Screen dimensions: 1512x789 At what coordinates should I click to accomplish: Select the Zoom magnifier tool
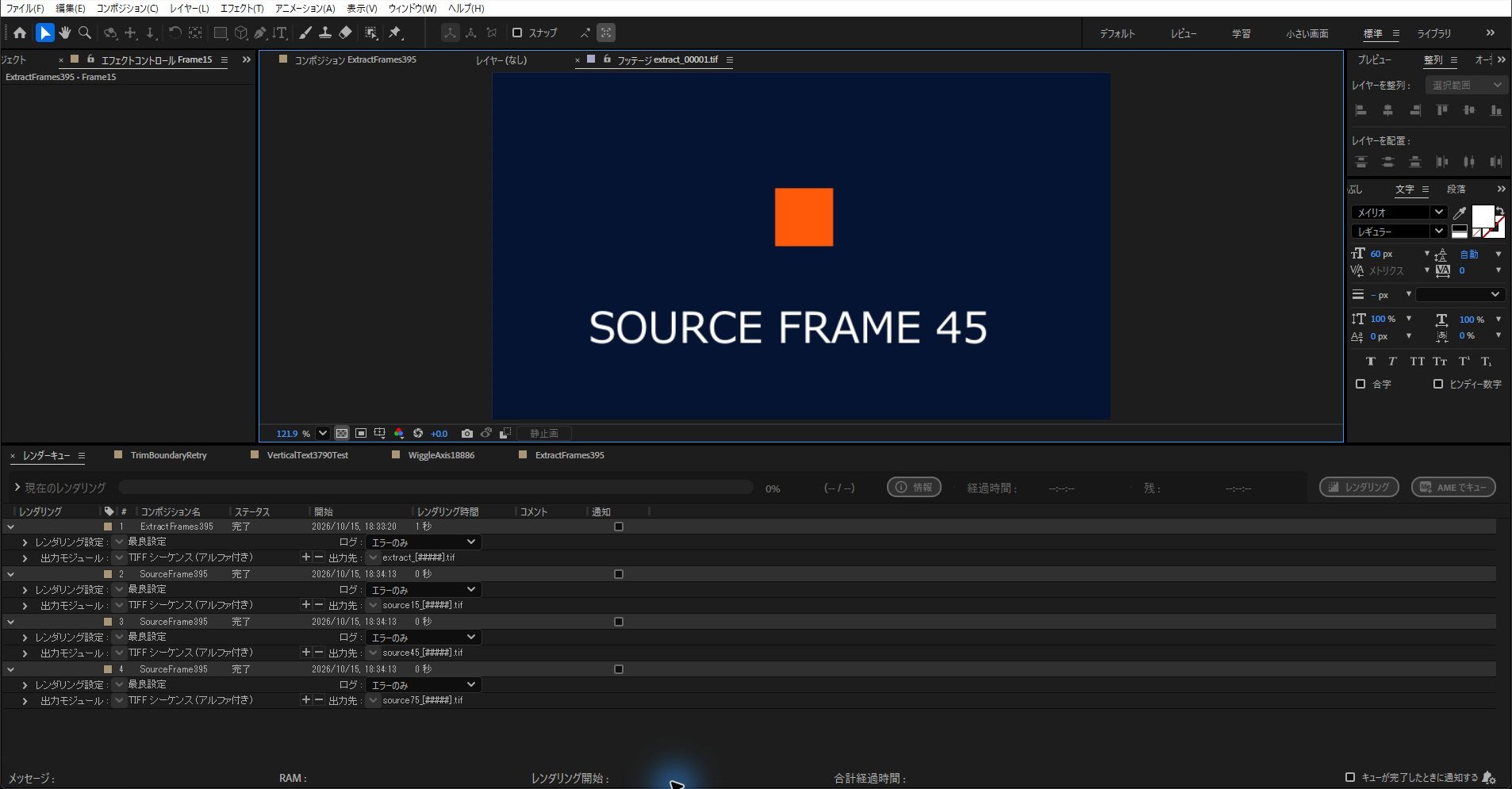[85, 33]
